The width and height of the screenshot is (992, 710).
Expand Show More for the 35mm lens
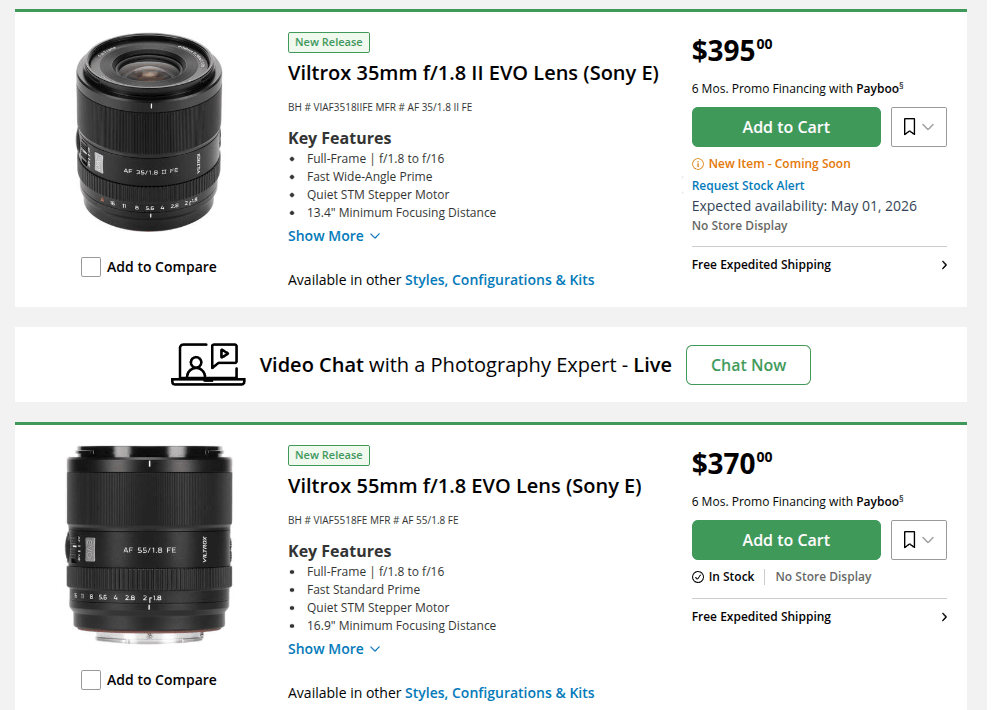334,236
